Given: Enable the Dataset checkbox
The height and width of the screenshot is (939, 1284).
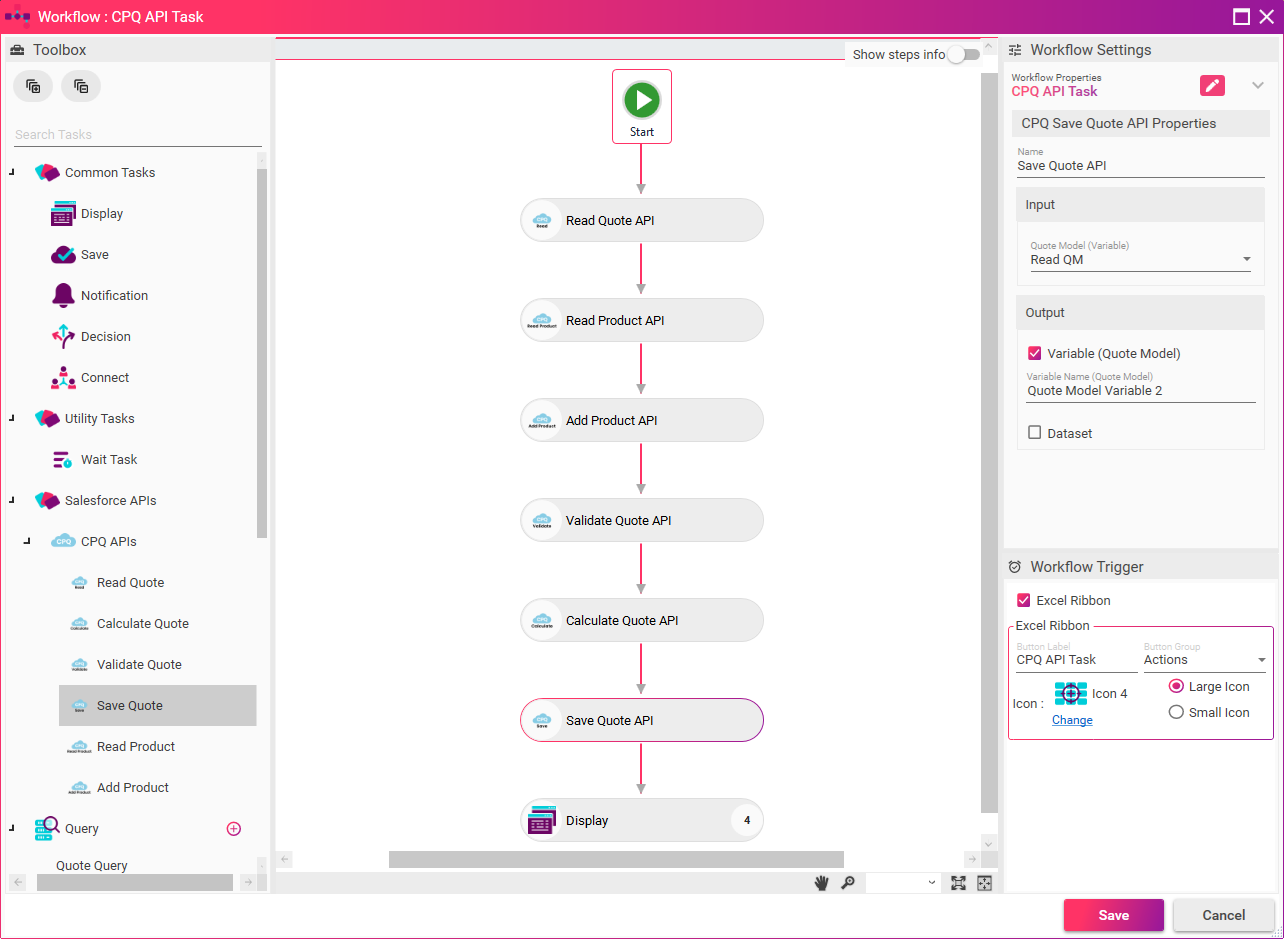Looking at the screenshot, I should (1035, 433).
